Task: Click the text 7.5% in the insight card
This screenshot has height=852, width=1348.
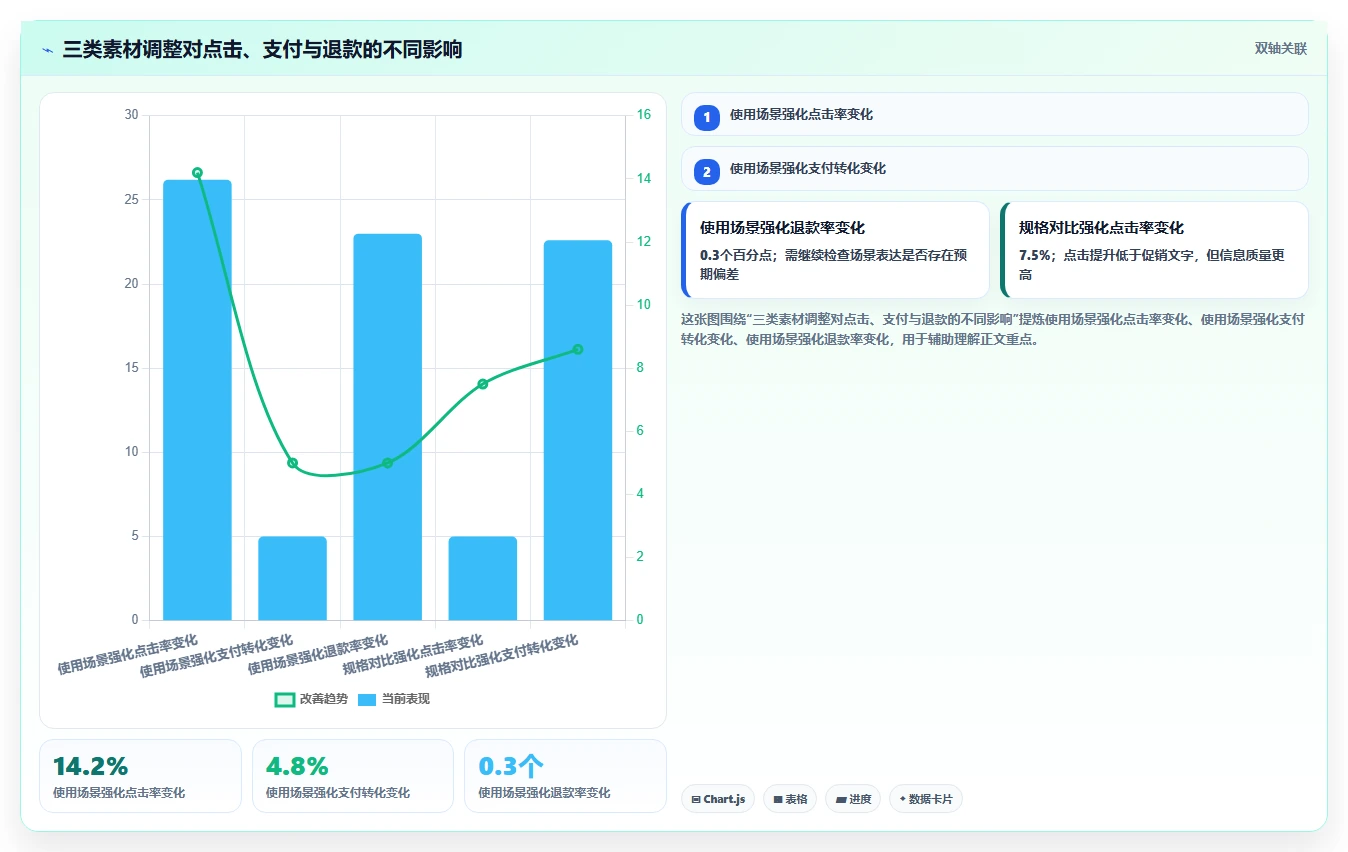Action: [1034, 255]
